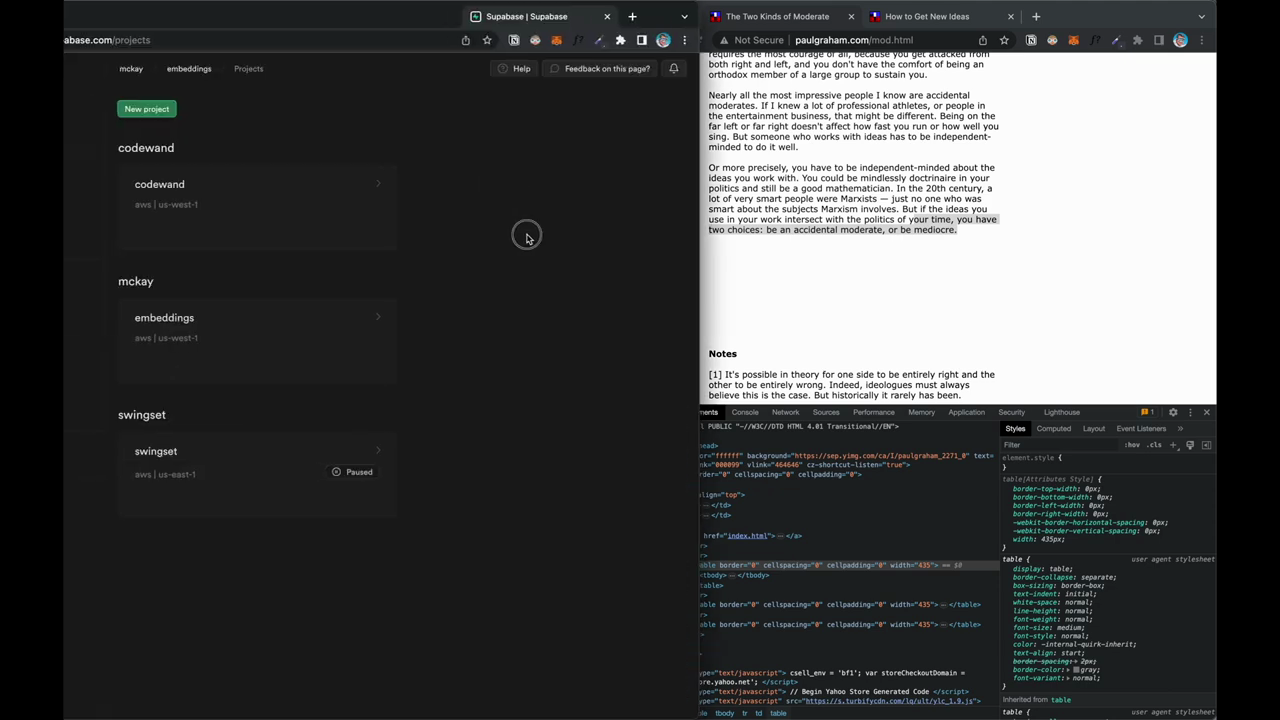This screenshot has height=720, width=1280.
Task: Open a new tab in the Supabase window
Action: click(x=632, y=16)
